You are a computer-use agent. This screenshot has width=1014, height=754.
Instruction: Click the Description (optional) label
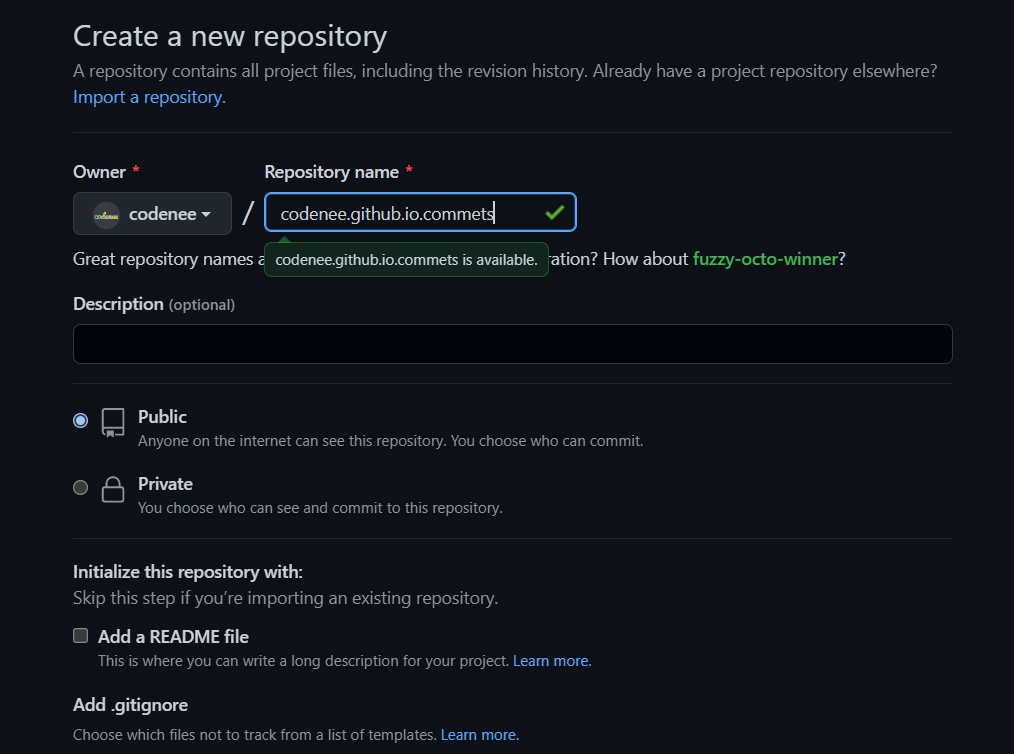coord(154,304)
